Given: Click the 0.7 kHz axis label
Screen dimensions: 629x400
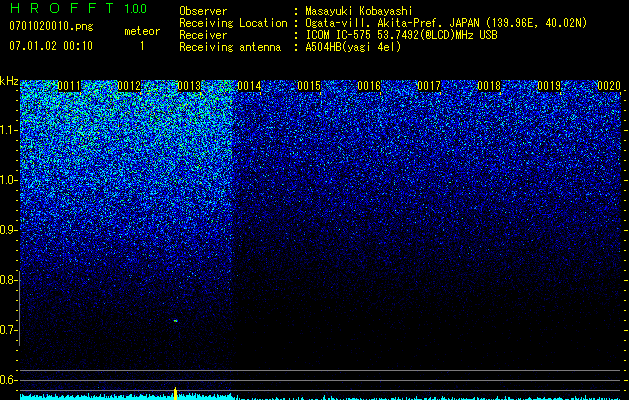Looking at the screenshot, I should 8,330.
